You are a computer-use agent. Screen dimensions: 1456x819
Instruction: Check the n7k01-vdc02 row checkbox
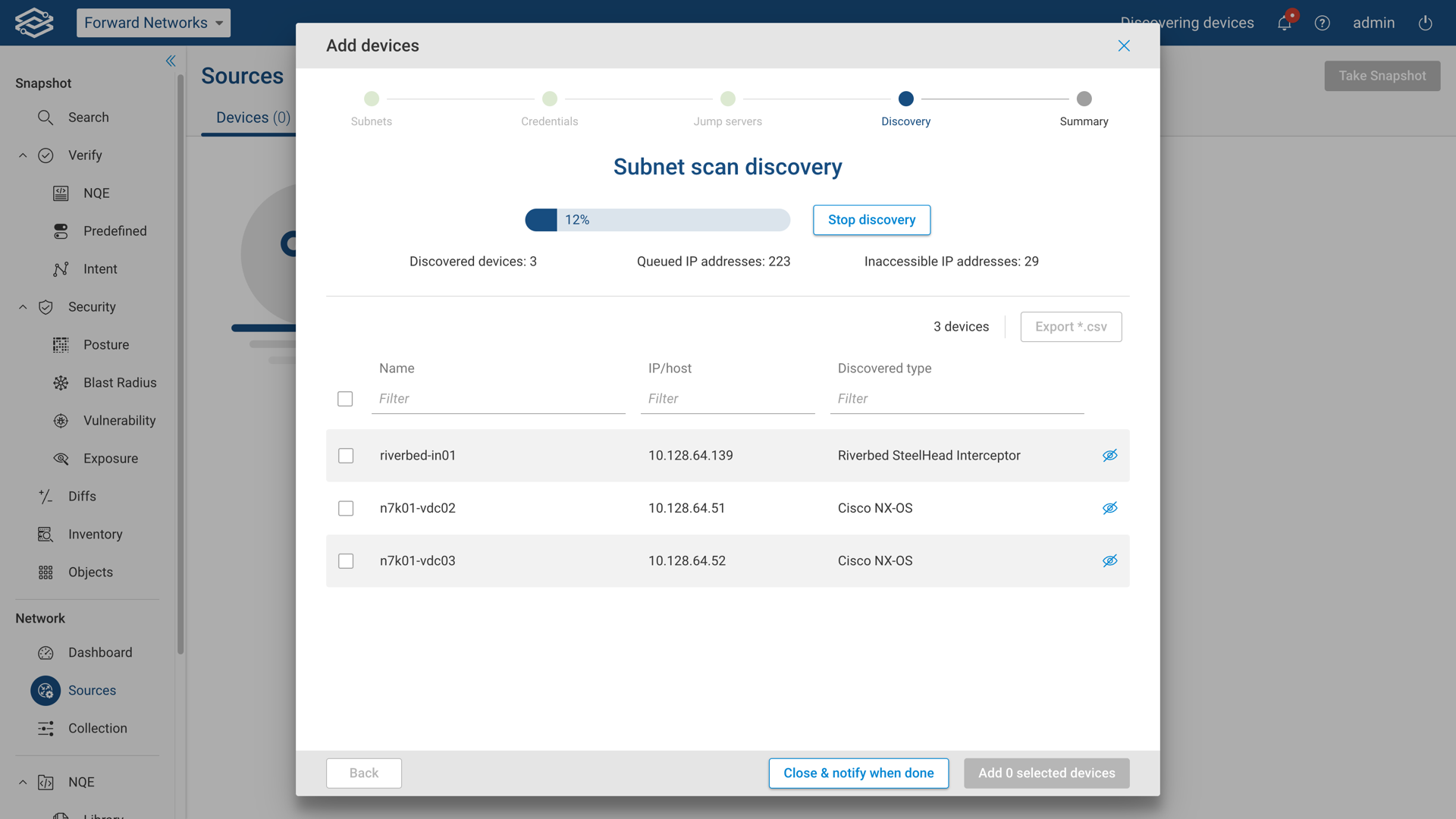(x=346, y=508)
